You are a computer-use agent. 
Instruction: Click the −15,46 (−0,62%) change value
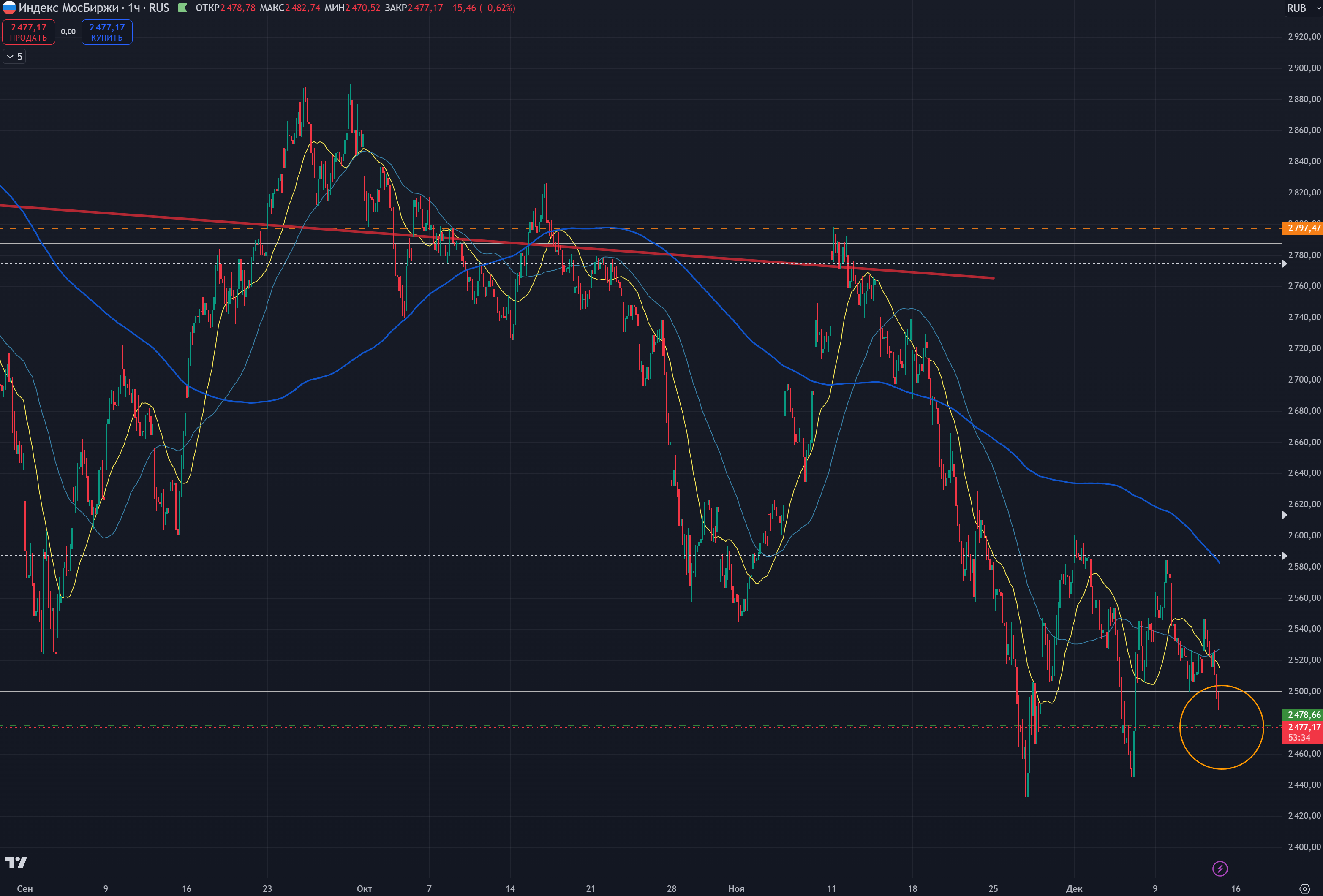coord(481,8)
